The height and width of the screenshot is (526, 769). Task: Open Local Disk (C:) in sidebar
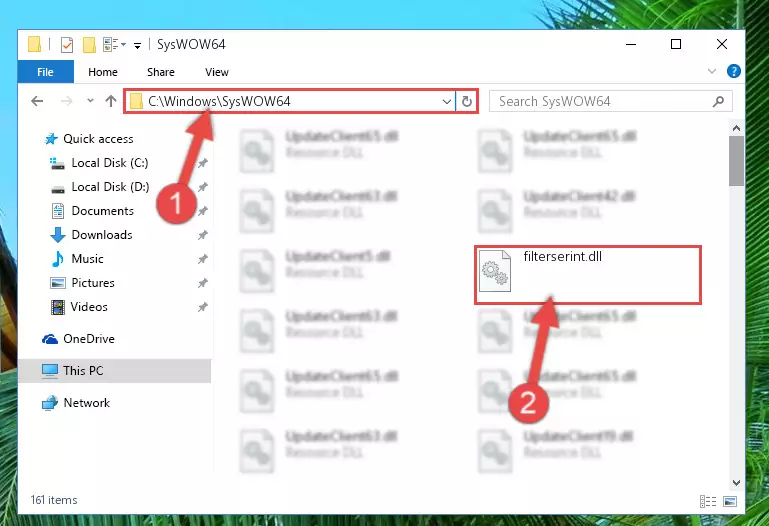click(110, 163)
